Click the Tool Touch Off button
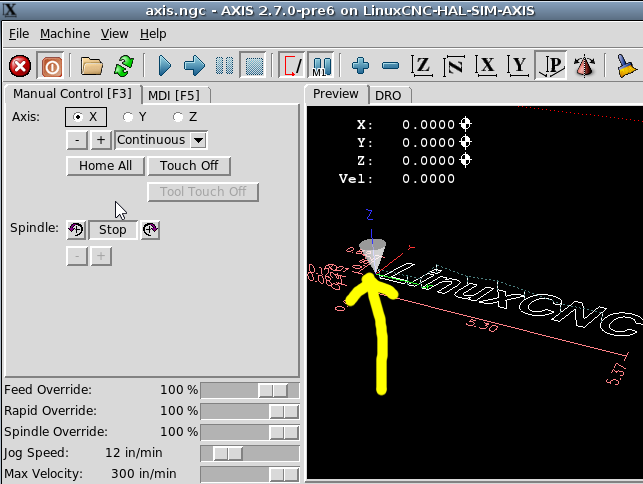 tap(203, 192)
